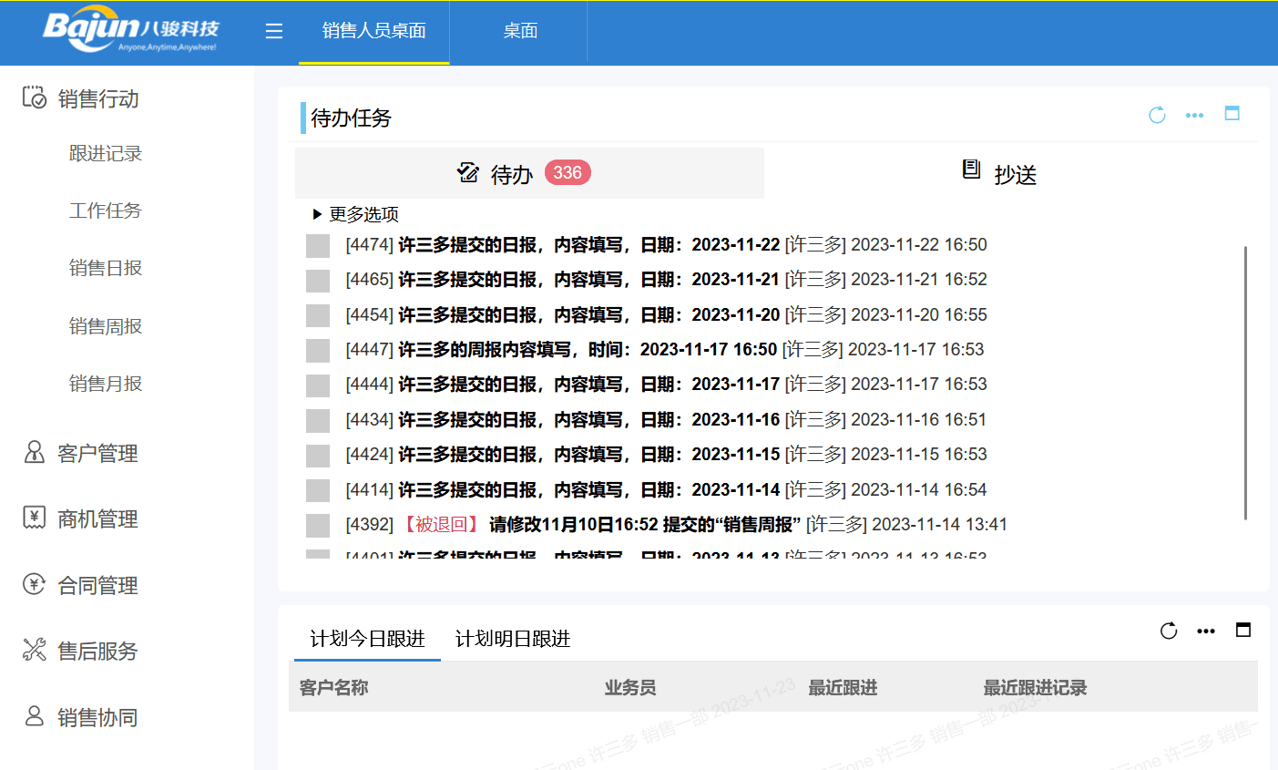Tick the checkbox of weekly report task 4447
The height and width of the screenshot is (770, 1278).
click(317, 350)
